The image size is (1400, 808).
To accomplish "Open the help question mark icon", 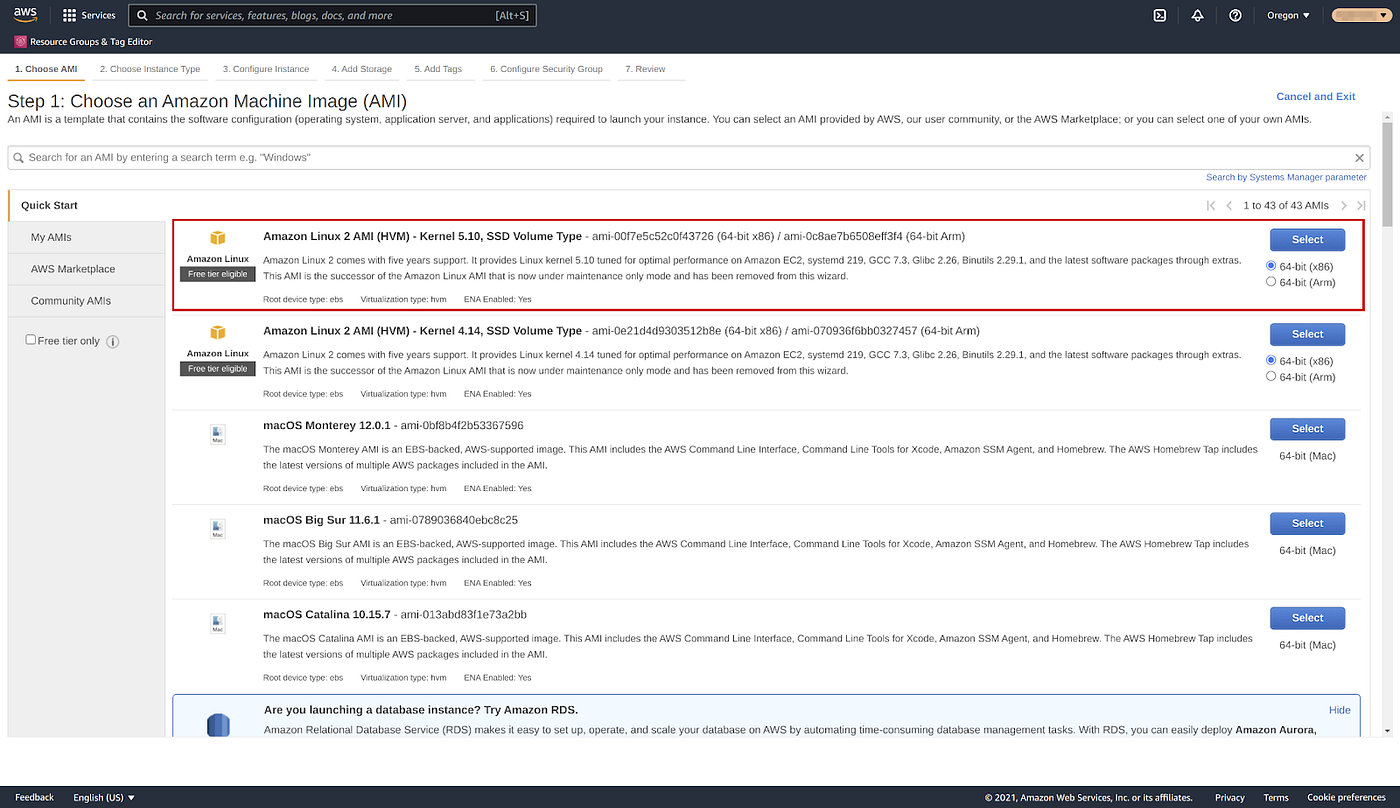I will click(x=1235, y=15).
